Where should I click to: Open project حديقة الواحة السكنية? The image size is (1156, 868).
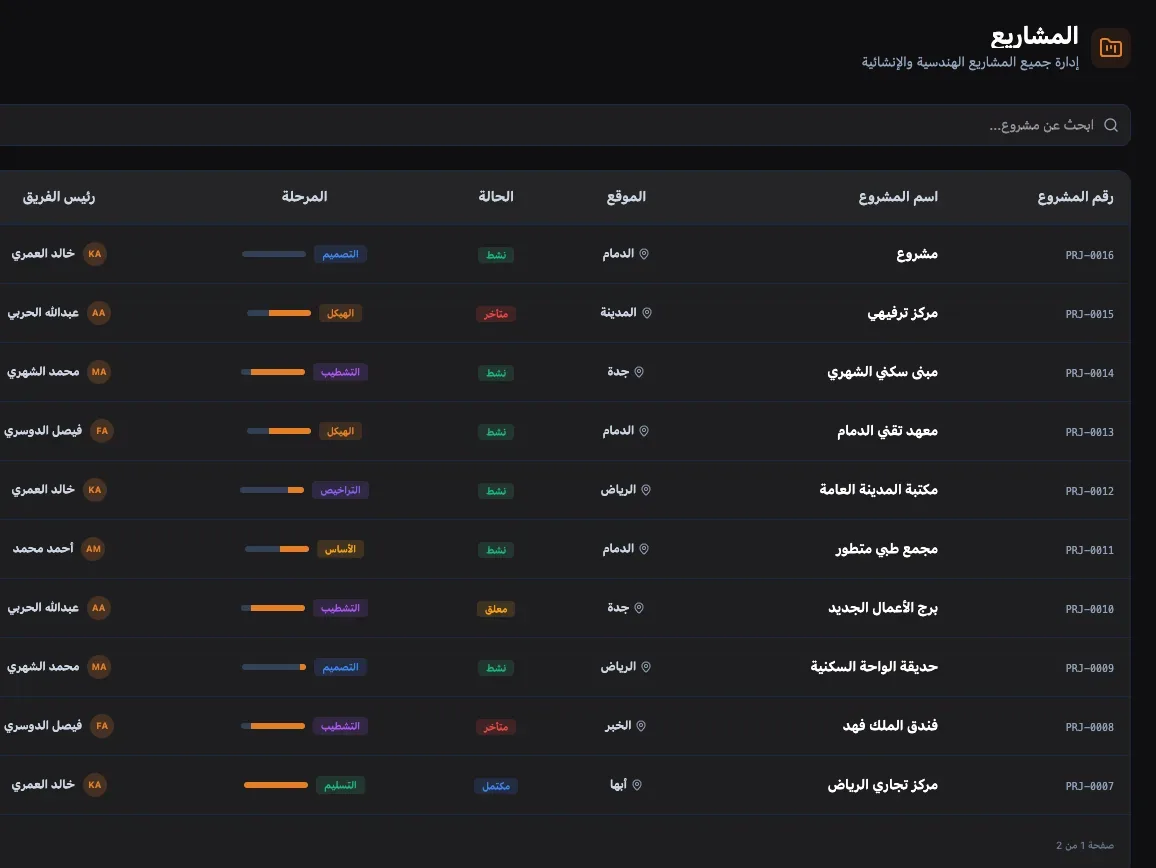point(874,667)
